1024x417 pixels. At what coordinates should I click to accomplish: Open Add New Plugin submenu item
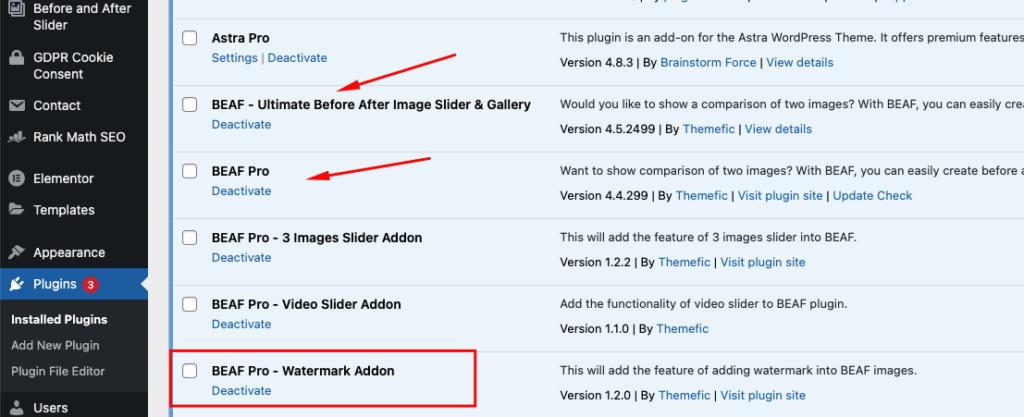click(x=55, y=345)
